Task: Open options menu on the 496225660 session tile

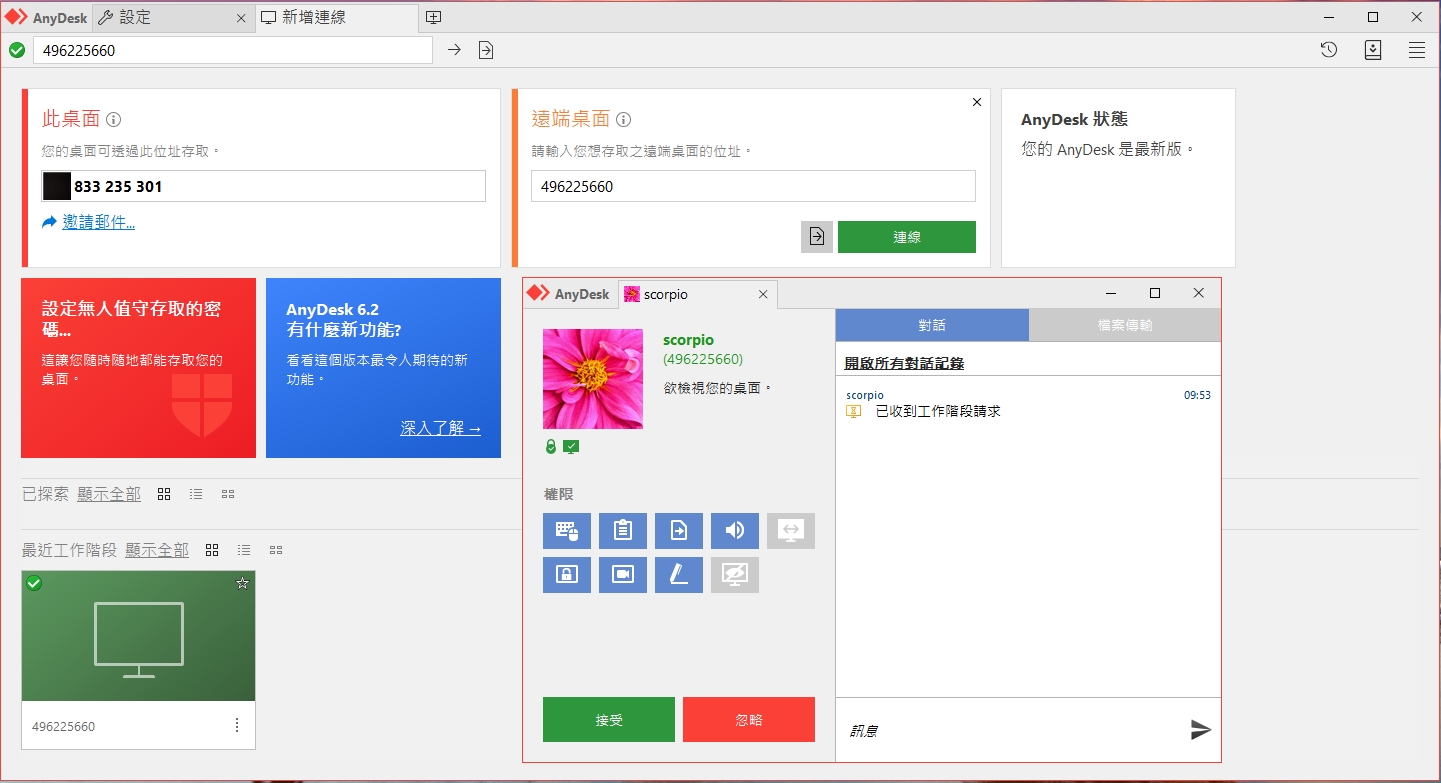Action: tap(238, 727)
